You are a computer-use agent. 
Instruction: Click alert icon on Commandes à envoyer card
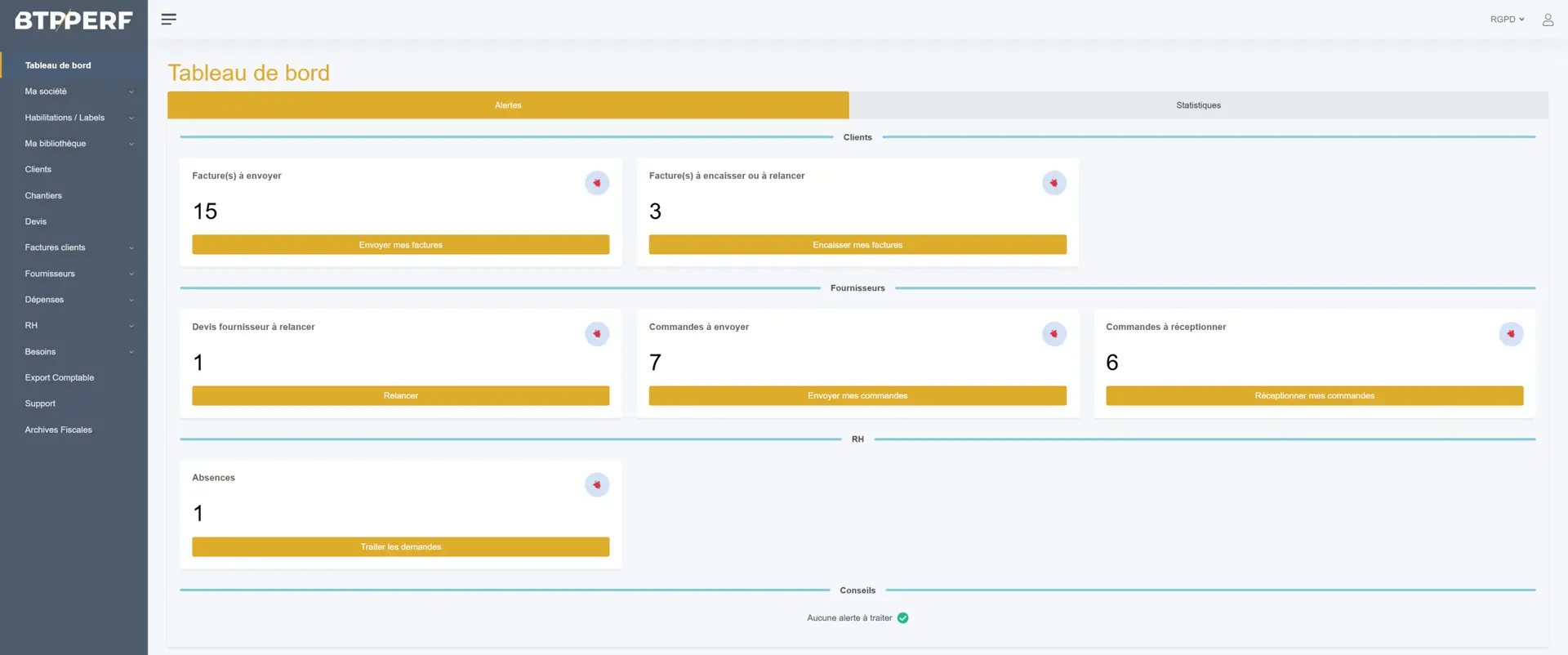pyautogui.click(x=1054, y=334)
